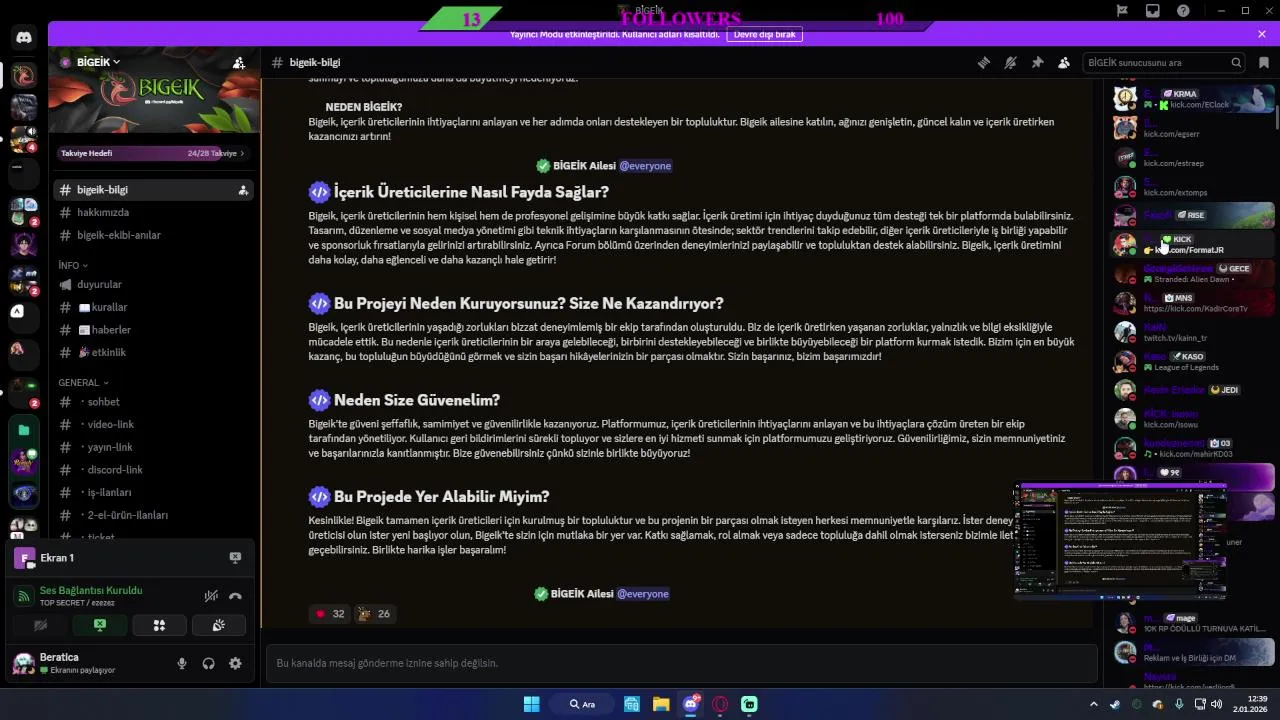Viewport: 1280px width, 720px height.
Task: Mute microphone in user panel
Action: tap(182, 663)
